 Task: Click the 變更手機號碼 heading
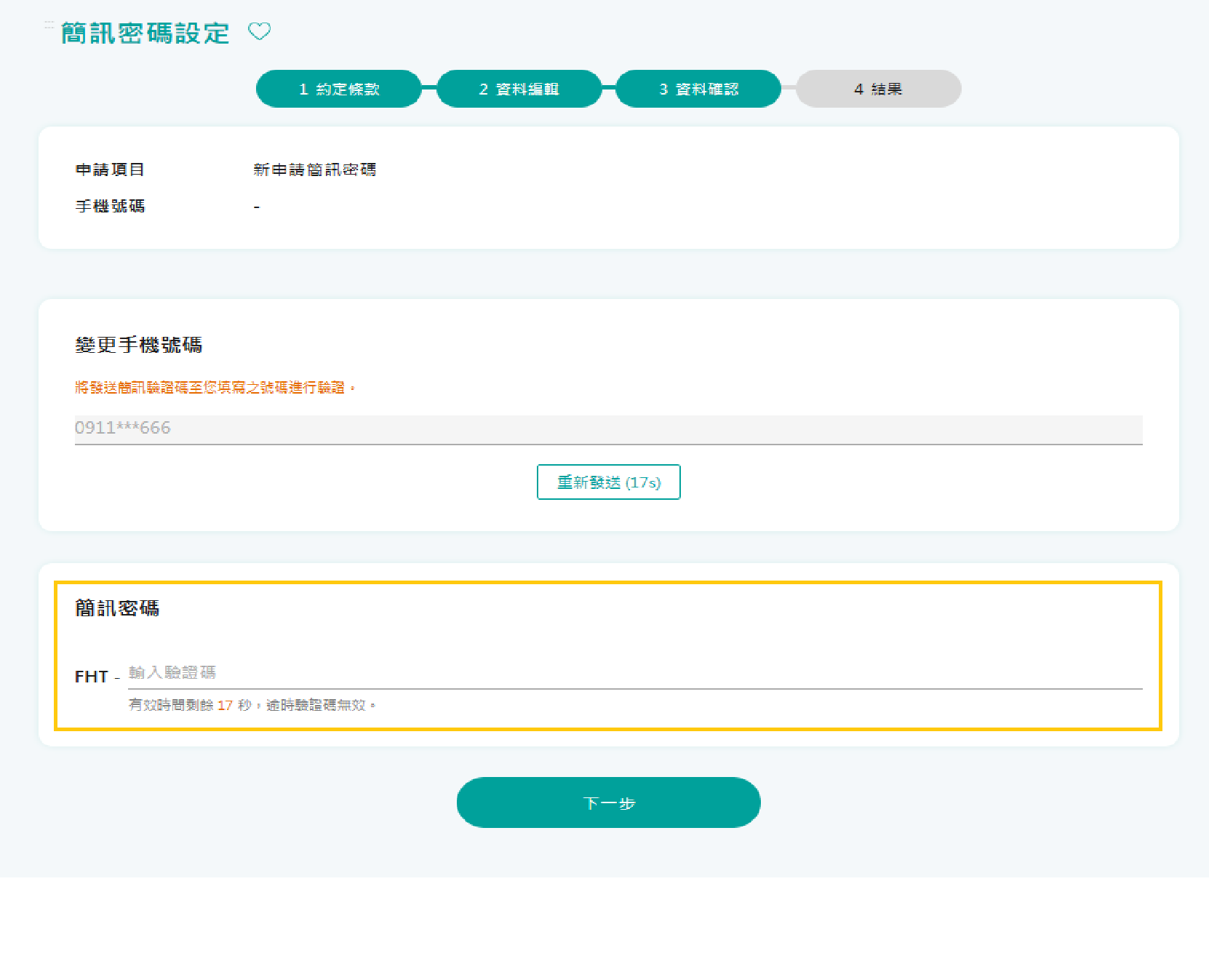coord(138,345)
